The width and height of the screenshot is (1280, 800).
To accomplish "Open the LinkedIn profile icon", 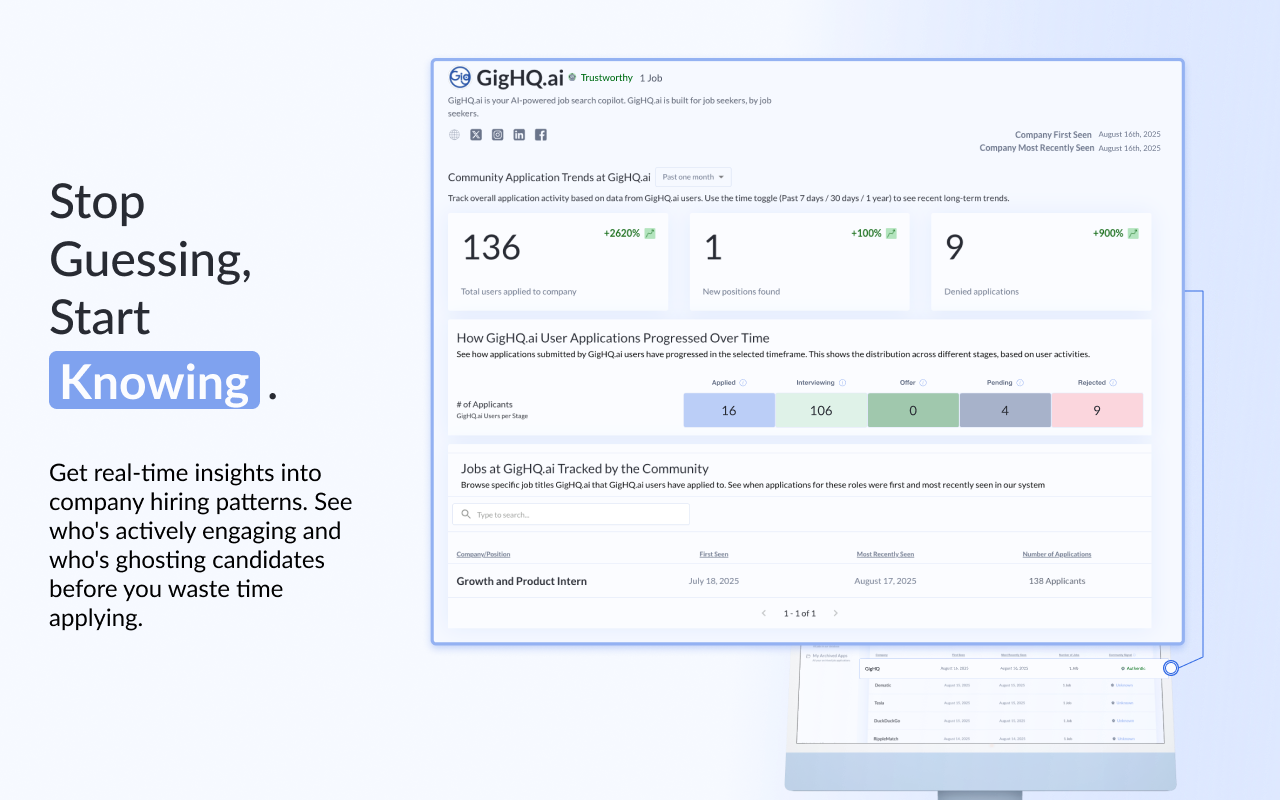I will tap(519, 135).
